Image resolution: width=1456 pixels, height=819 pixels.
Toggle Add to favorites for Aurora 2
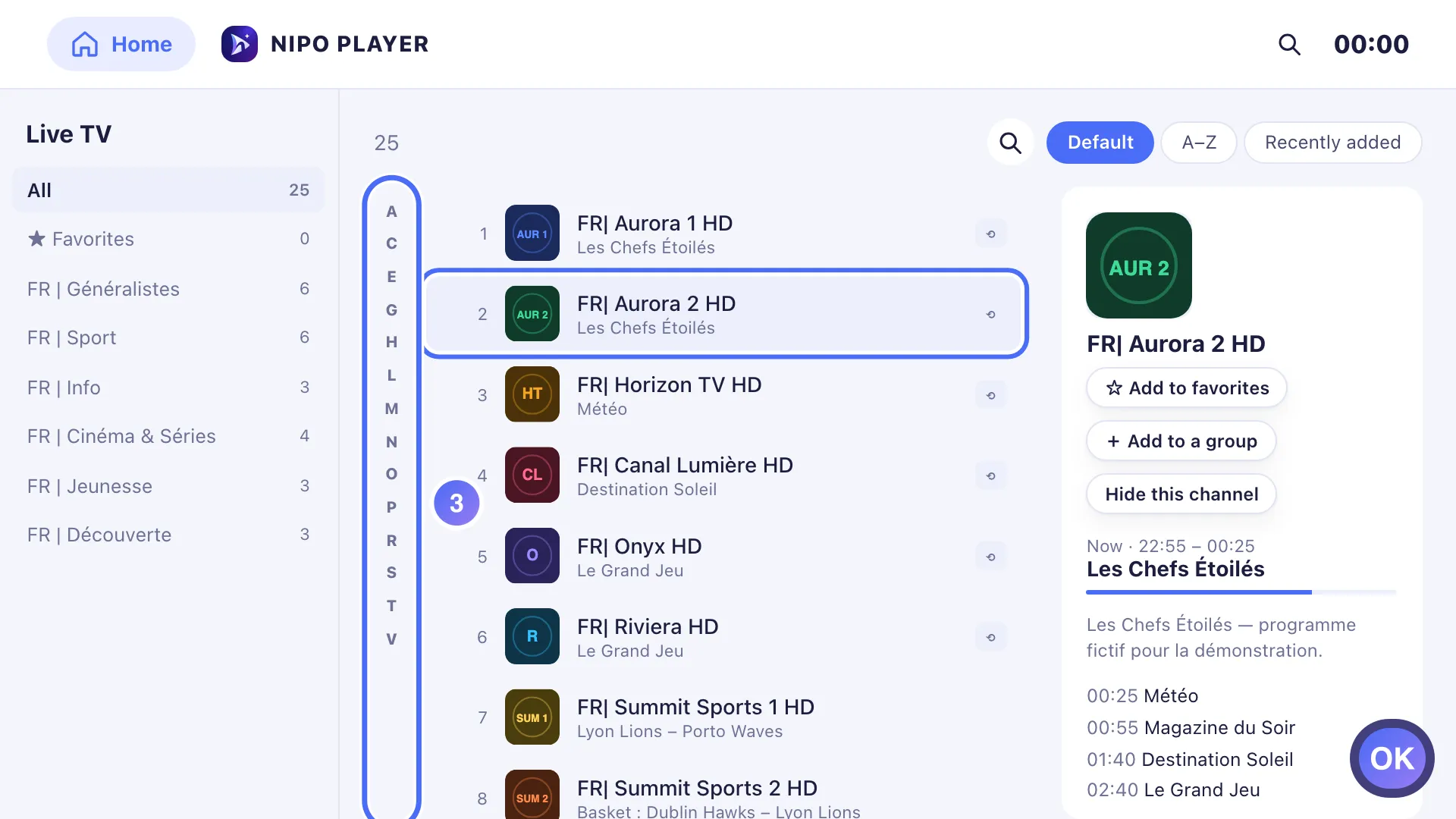coord(1187,388)
